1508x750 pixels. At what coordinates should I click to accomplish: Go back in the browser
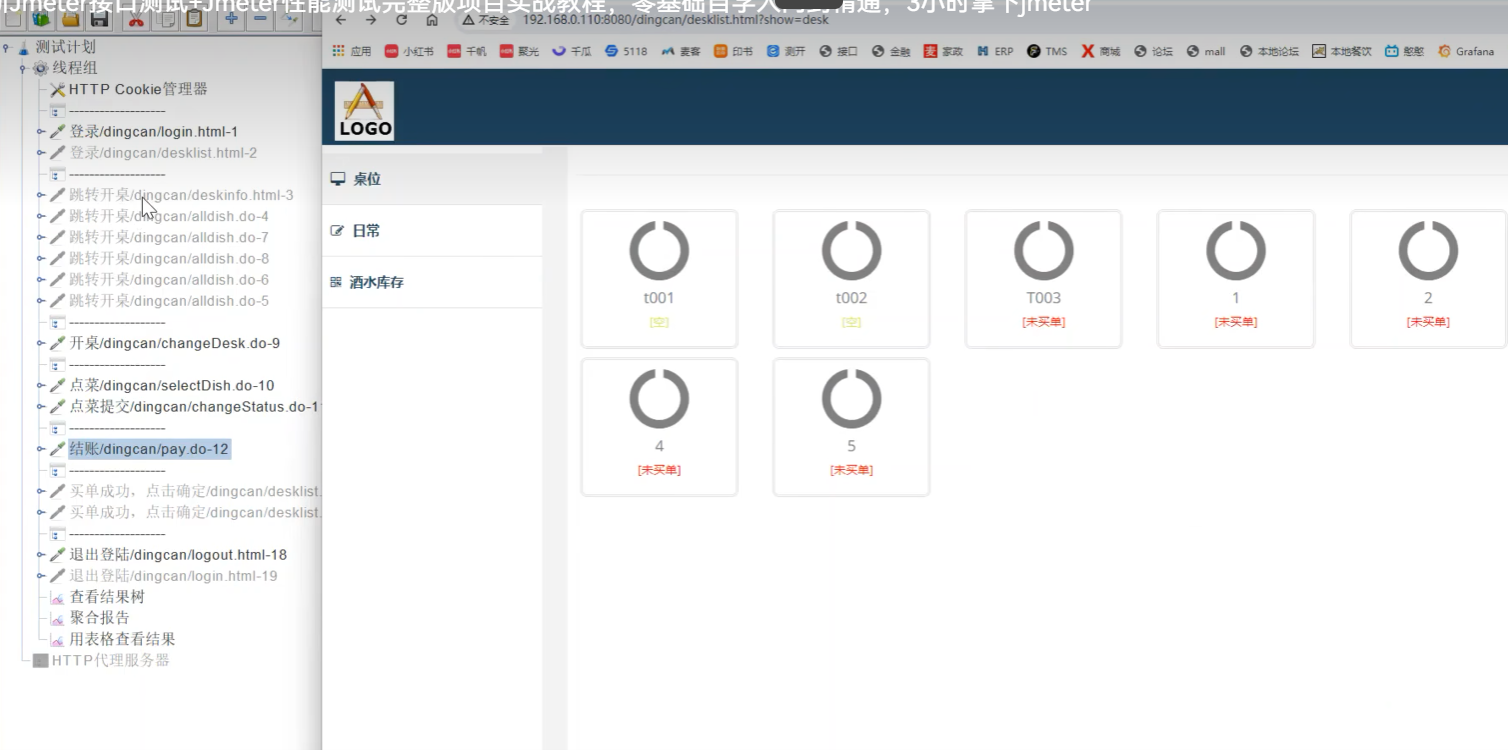(341, 20)
